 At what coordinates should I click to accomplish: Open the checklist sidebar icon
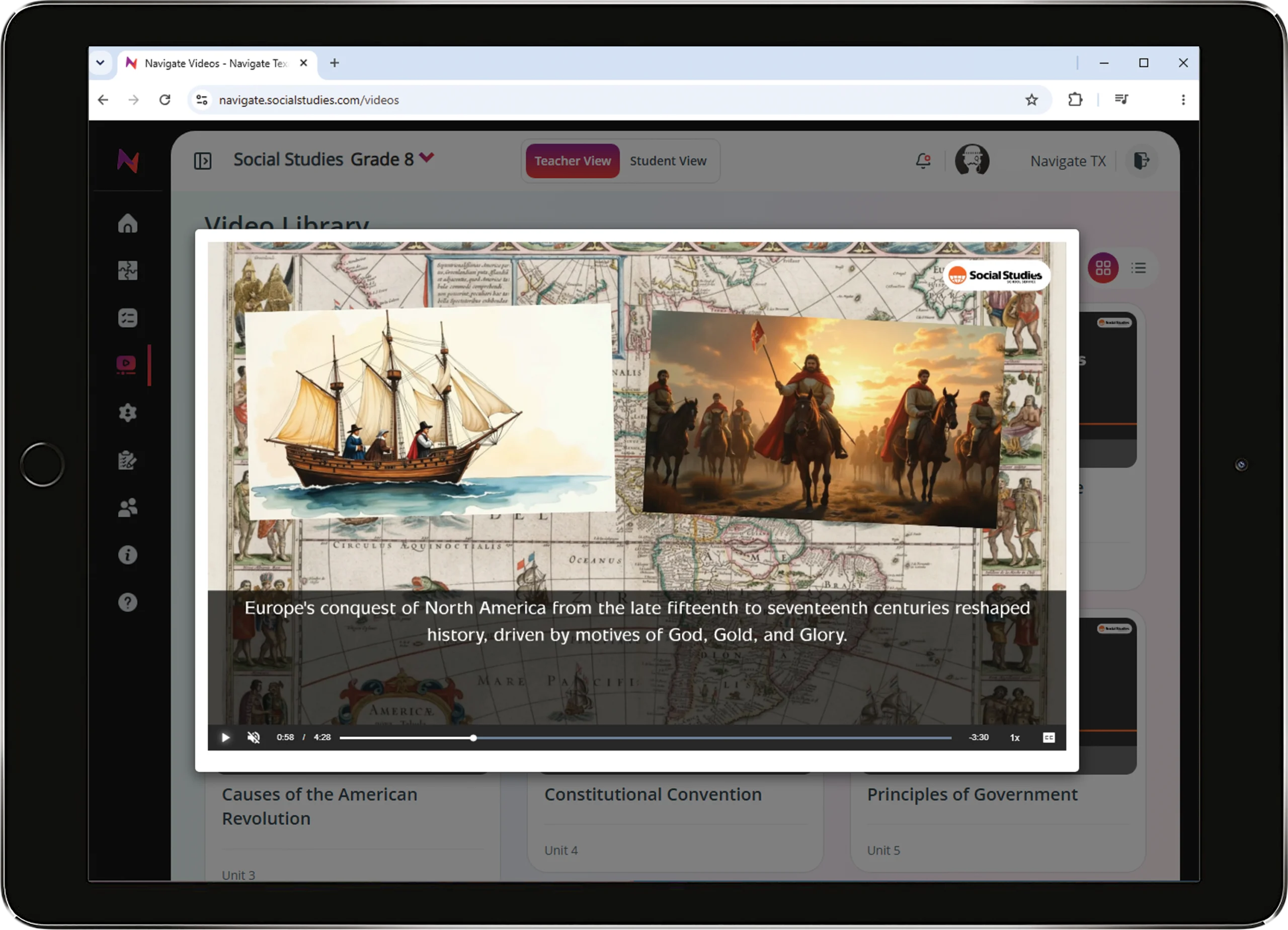coord(128,318)
